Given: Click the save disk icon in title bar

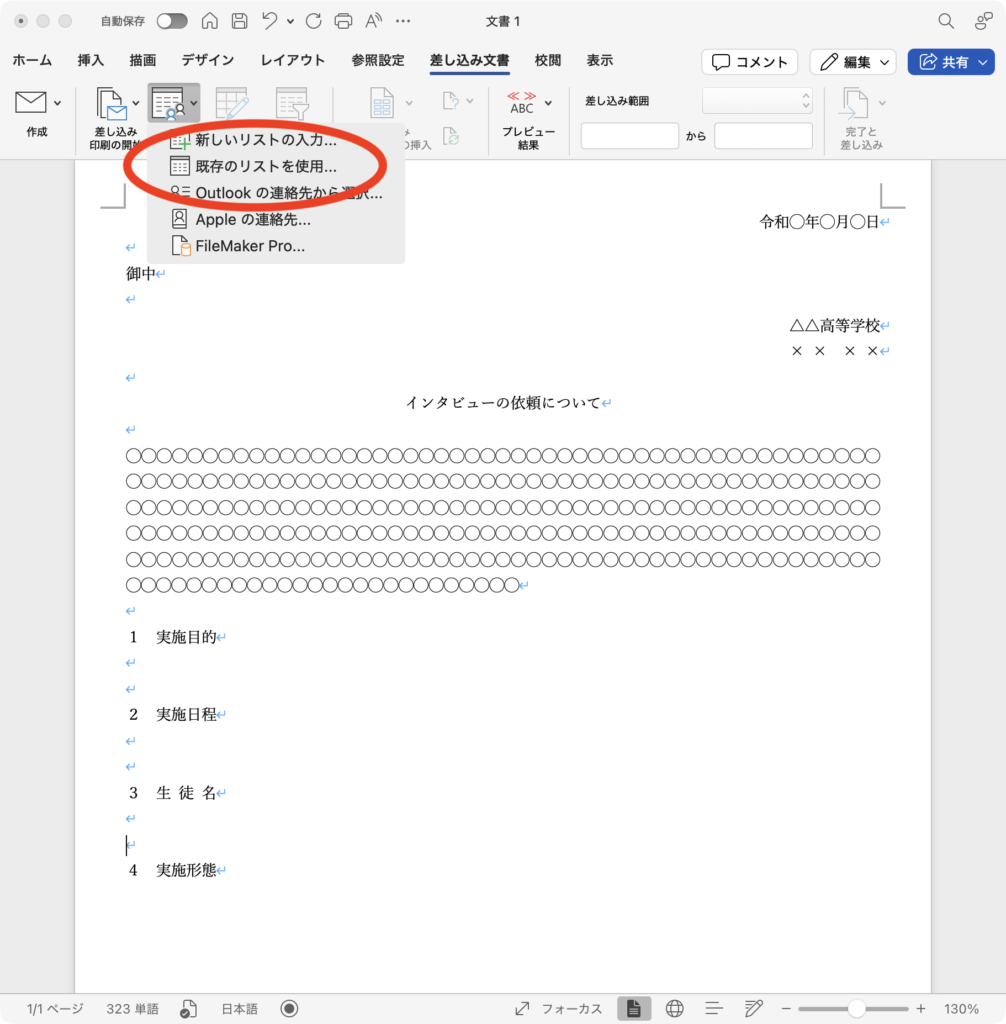Looking at the screenshot, I should (x=239, y=21).
